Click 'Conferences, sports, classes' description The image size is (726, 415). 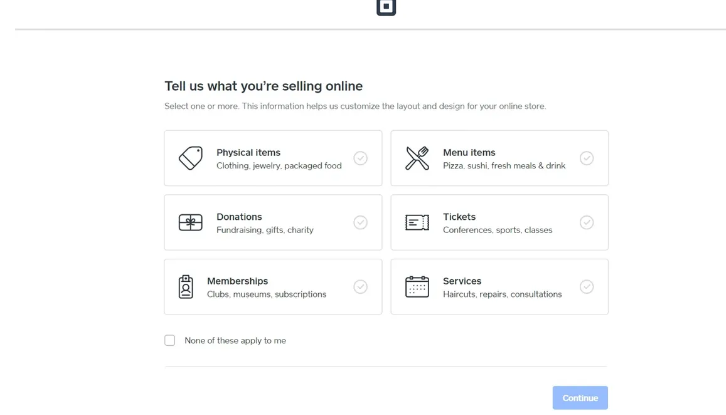pyautogui.click(x=498, y=230)
